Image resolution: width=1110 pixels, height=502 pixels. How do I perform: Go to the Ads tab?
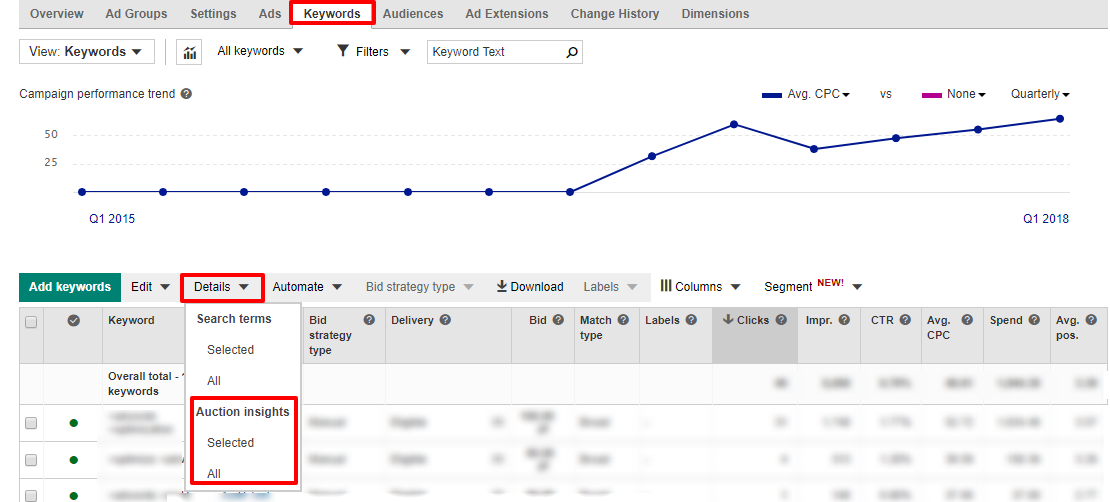(x=270, y=13)
